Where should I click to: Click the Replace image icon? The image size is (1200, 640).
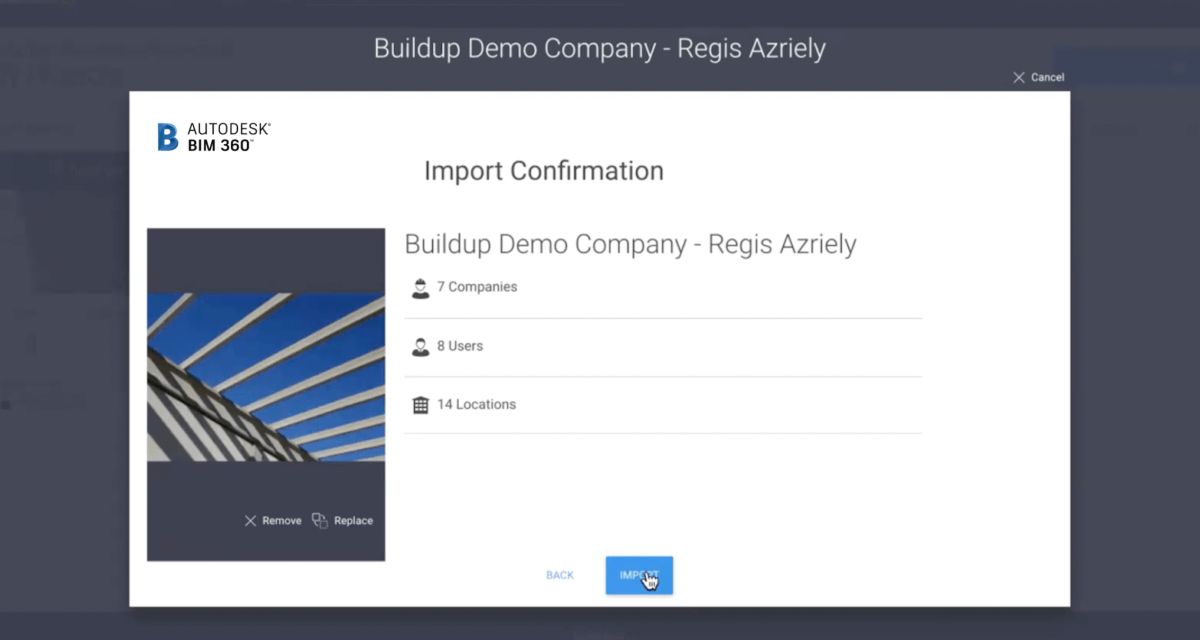(319, 520)
